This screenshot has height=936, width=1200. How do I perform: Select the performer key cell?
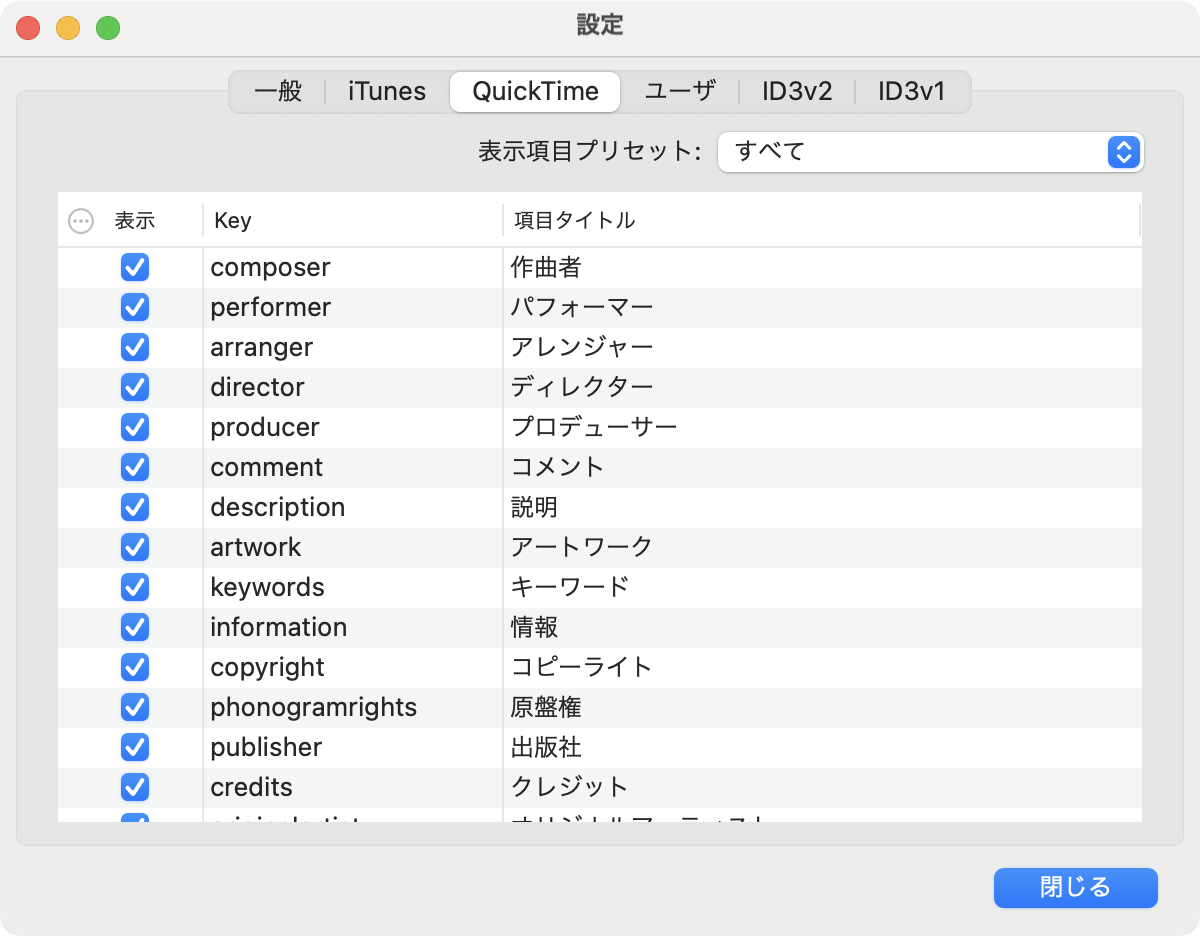(x=353, y=307)
